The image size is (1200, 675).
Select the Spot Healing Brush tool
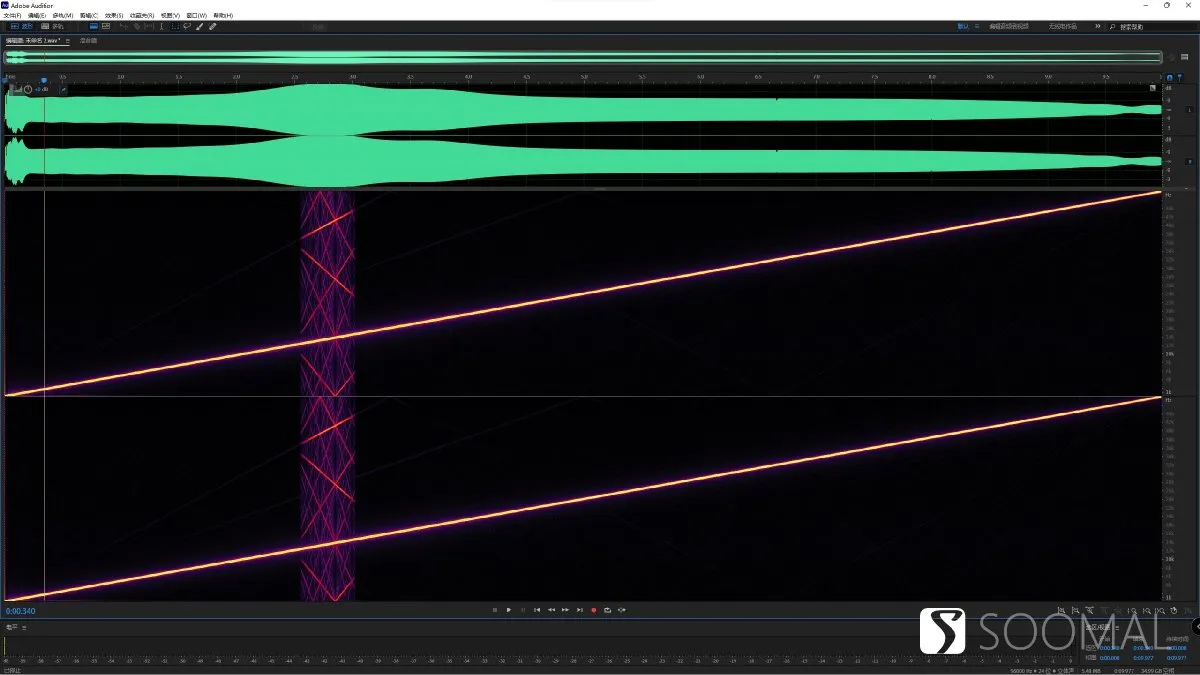coord(212,26)
